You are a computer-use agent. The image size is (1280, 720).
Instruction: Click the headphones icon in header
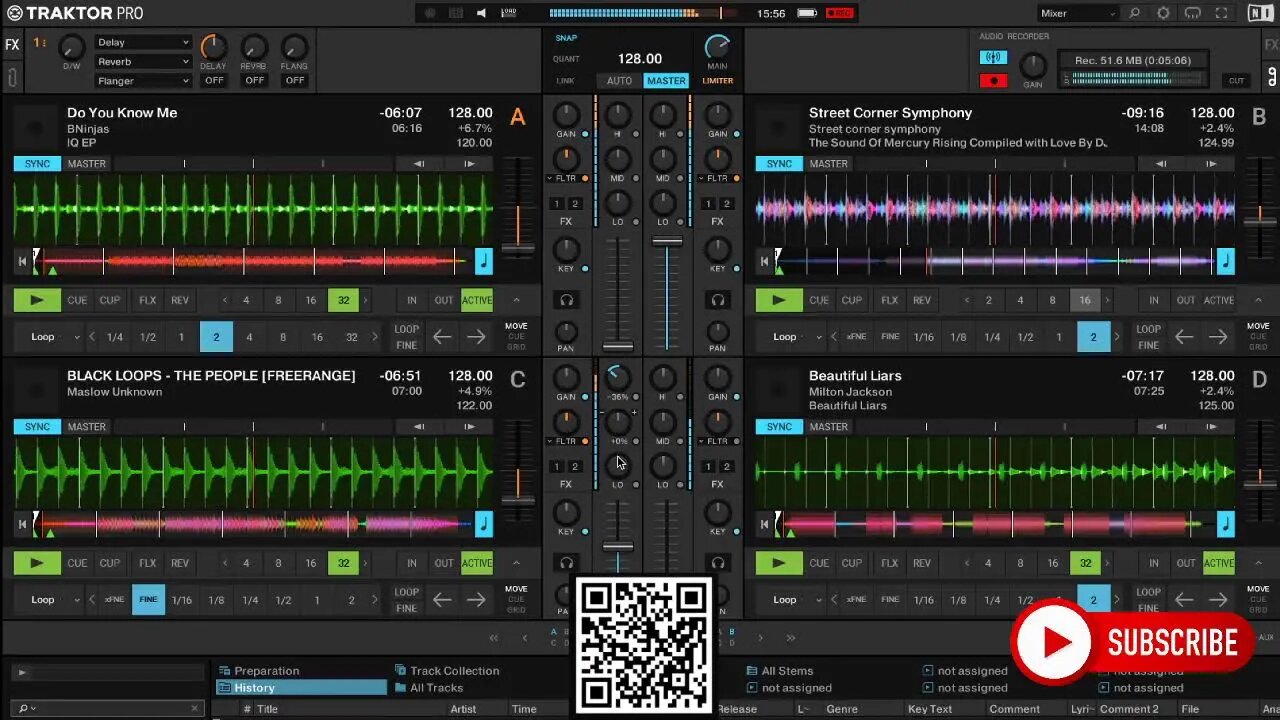tap(1192, 13)
